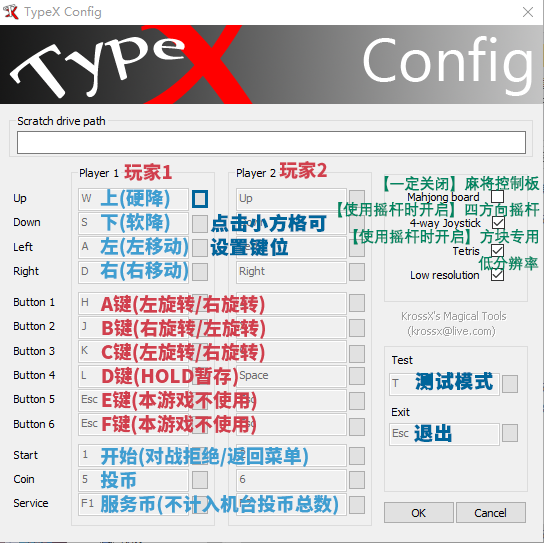The image size is (544, 543).
Task: Click Player 1 Start field showing 1
Action: [133, 455]
